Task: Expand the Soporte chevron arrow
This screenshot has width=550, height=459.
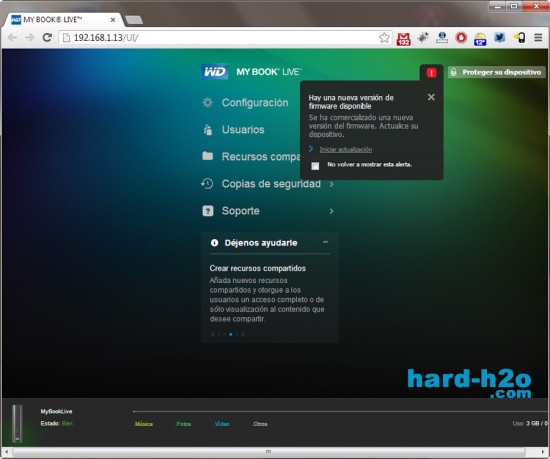Action: [331, 211]
